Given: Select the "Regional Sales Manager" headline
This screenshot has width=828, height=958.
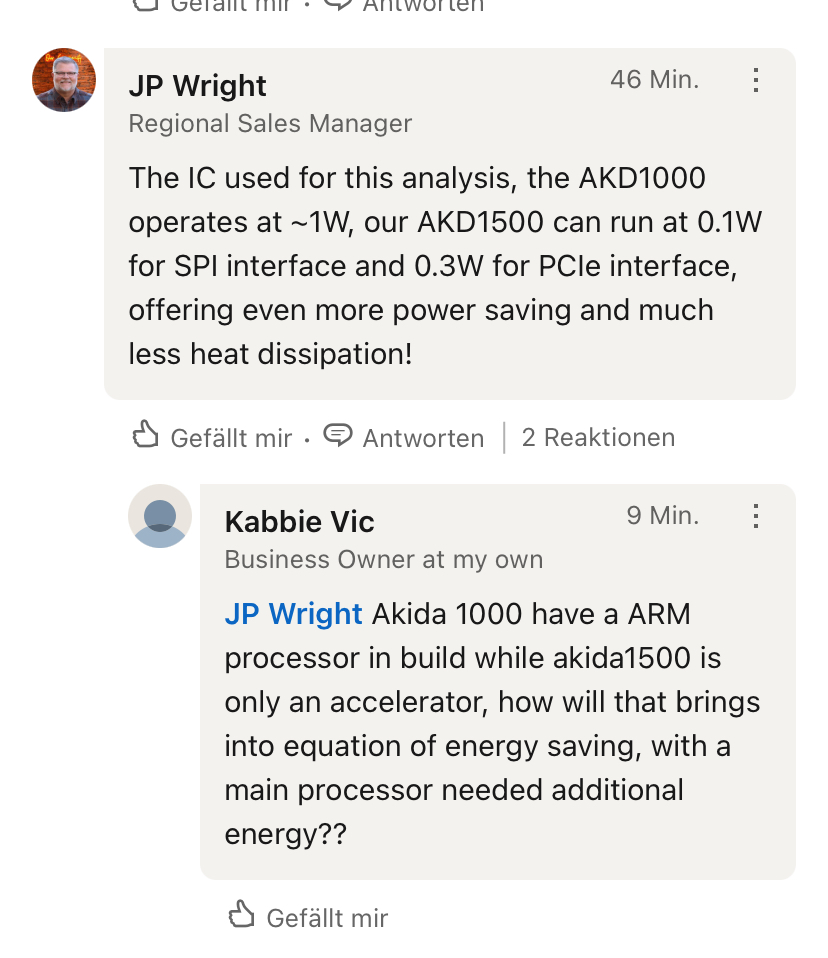Looking at the screenshot, I should tap(270, 124).
